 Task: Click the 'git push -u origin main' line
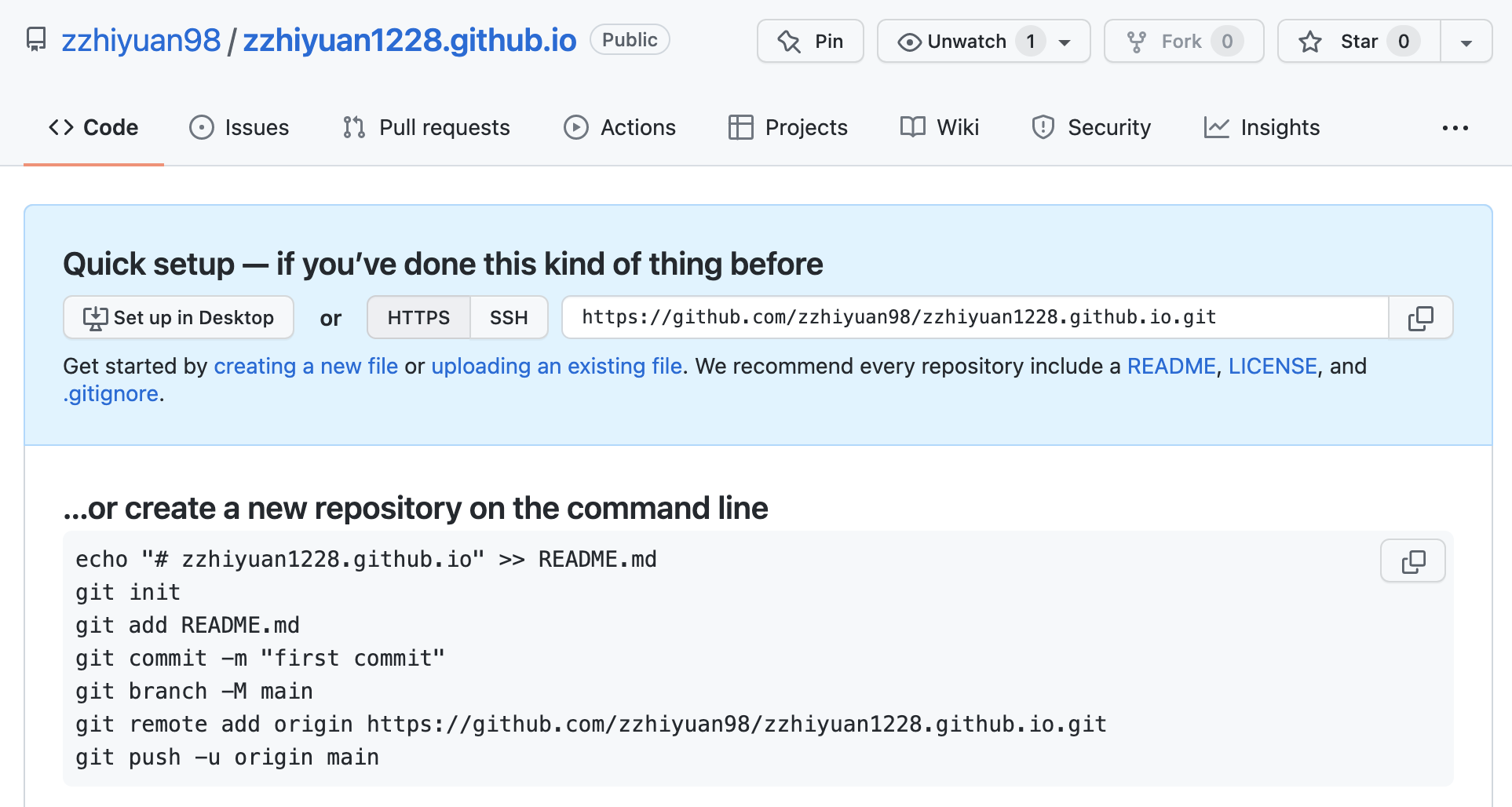227,757
